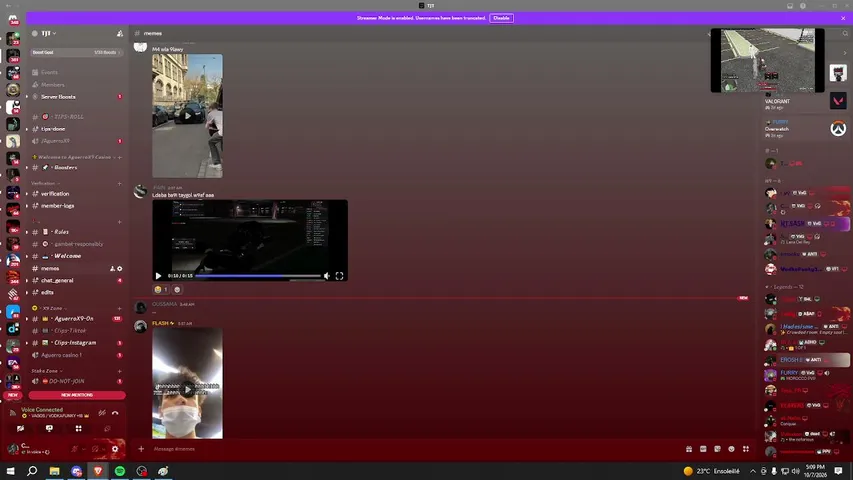Expand the Boosters channel arrow
Image resolution: width=853 pixels, height=480 pixels.
tap(27, 168)
